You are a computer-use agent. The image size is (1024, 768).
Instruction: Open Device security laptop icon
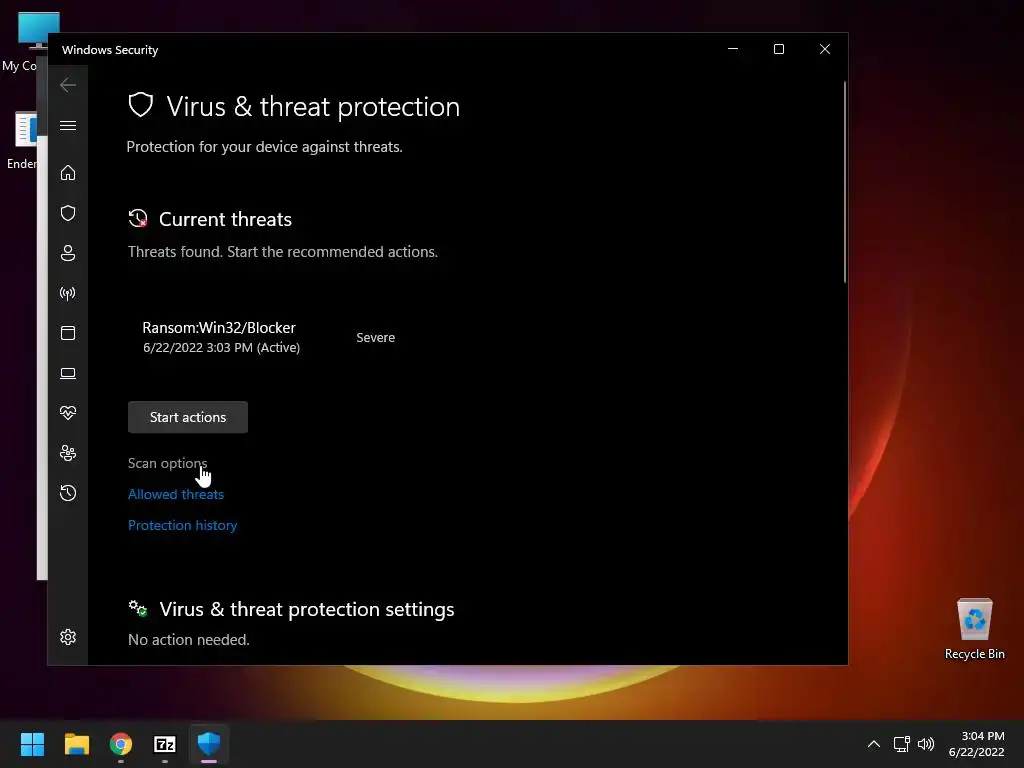[68, 373]
